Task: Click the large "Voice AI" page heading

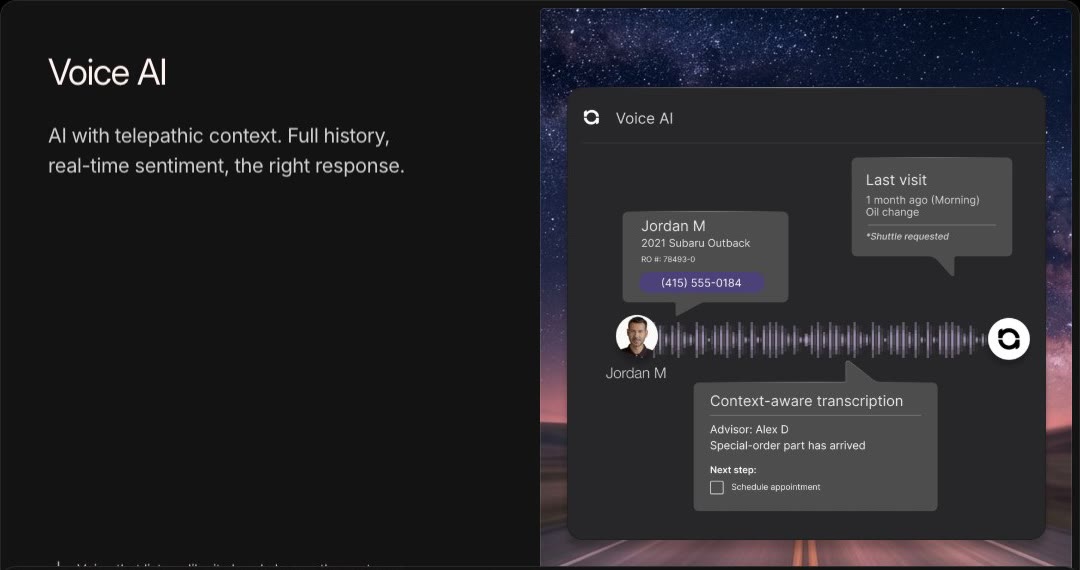Action: [x=107, y=72]
